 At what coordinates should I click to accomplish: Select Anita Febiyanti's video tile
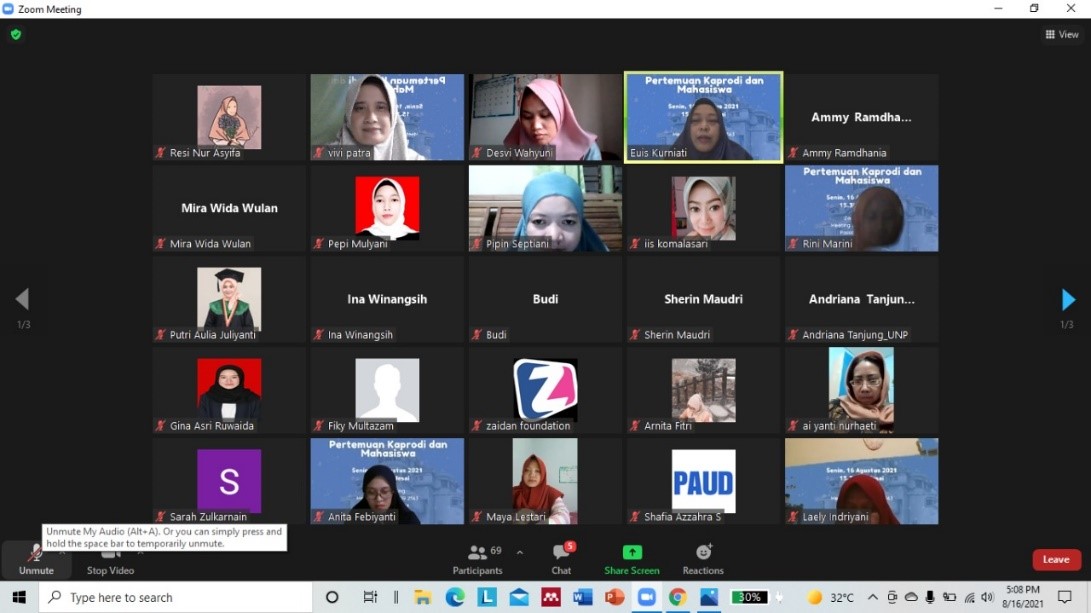pos(387,481)
